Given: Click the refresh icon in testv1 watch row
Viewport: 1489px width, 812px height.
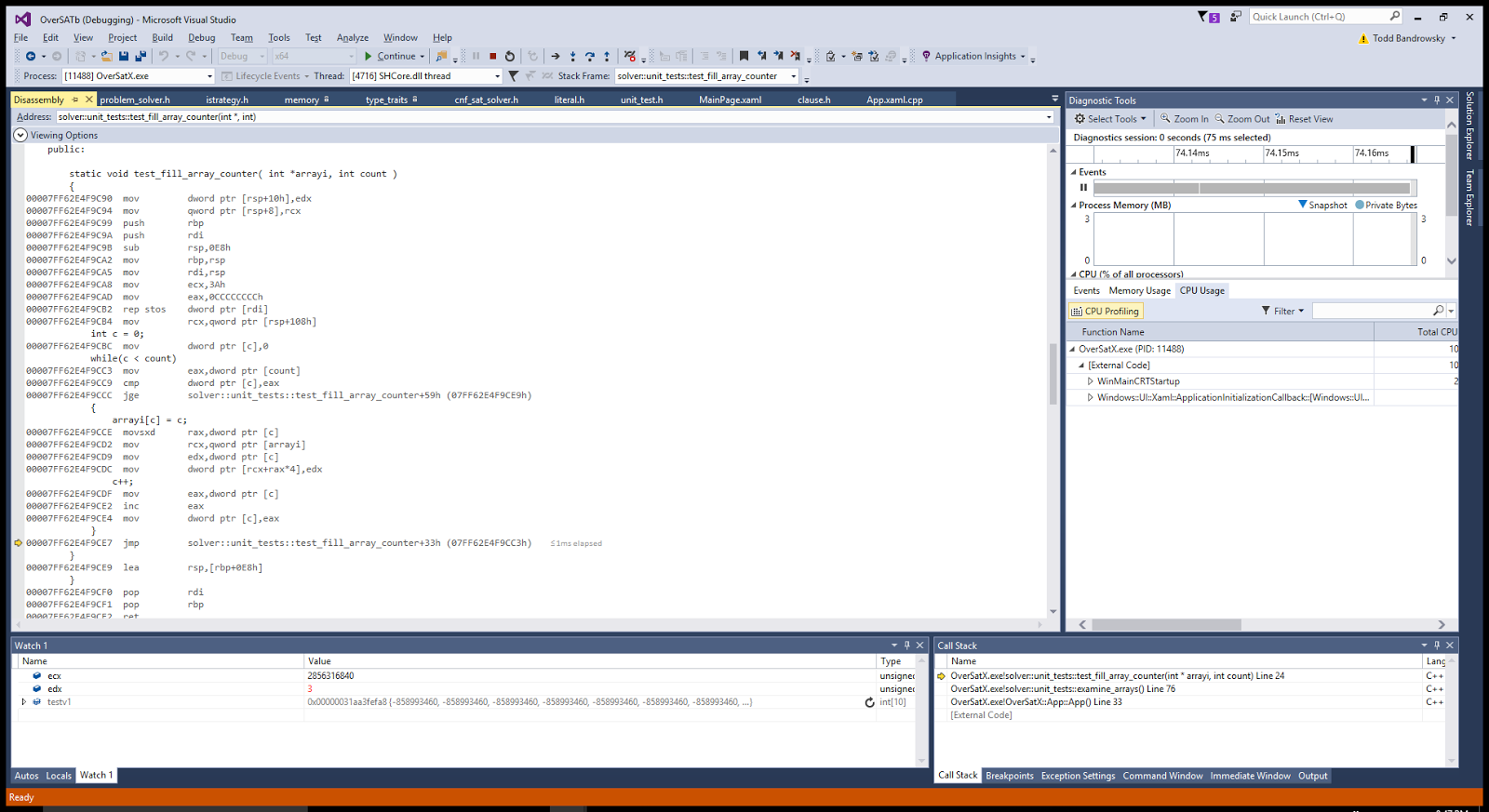Looking at the screenshot, I should point(869,702).
